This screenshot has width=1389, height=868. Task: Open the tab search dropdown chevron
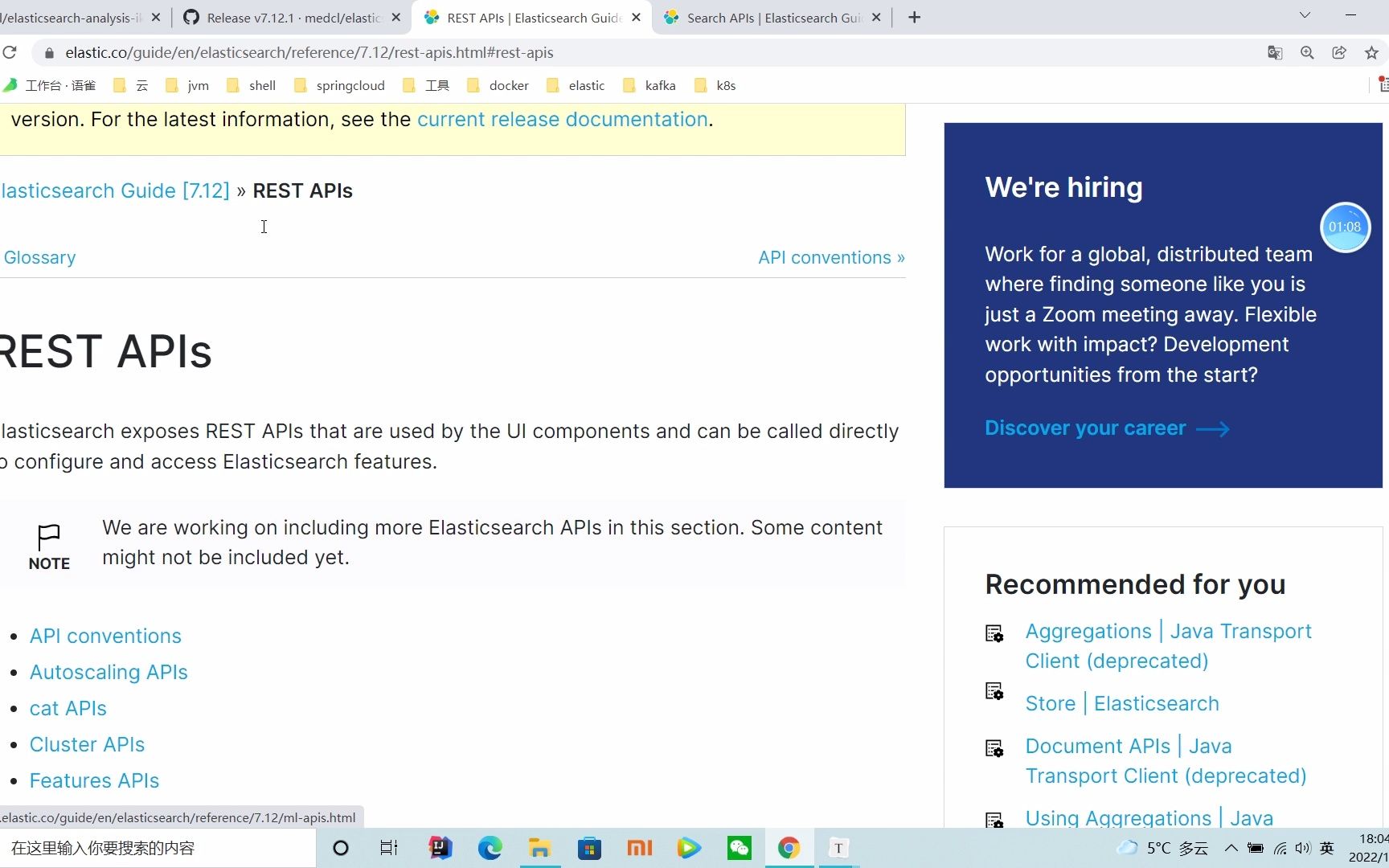(1305, 15)
